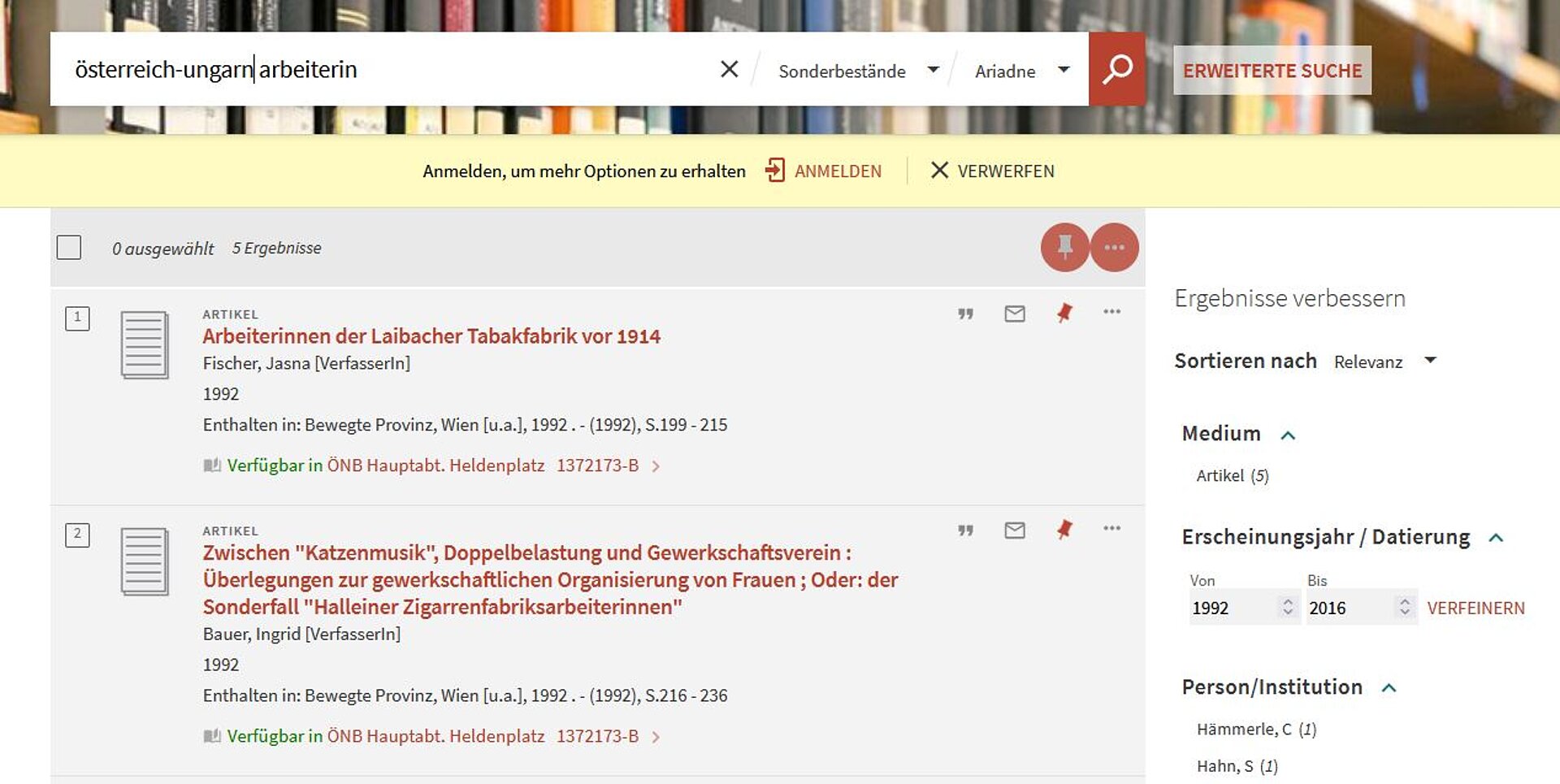1560x784 pixels.
Task: Click the Bauer, Ingrid [VerfasserIn] author line
Action: (301, 634)
